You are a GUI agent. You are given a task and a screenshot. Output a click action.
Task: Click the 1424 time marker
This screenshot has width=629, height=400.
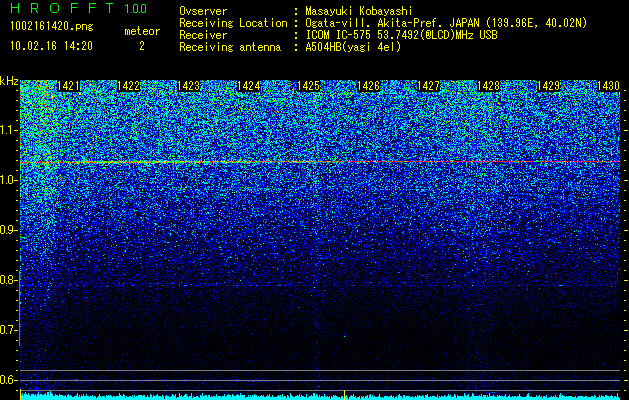tap(248, 86)
